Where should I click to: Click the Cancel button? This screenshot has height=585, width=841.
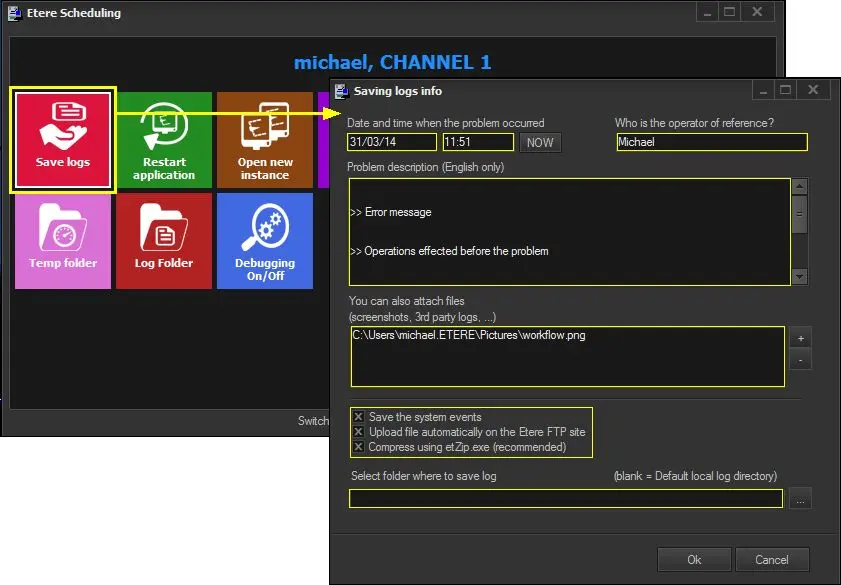coord(772,560)
